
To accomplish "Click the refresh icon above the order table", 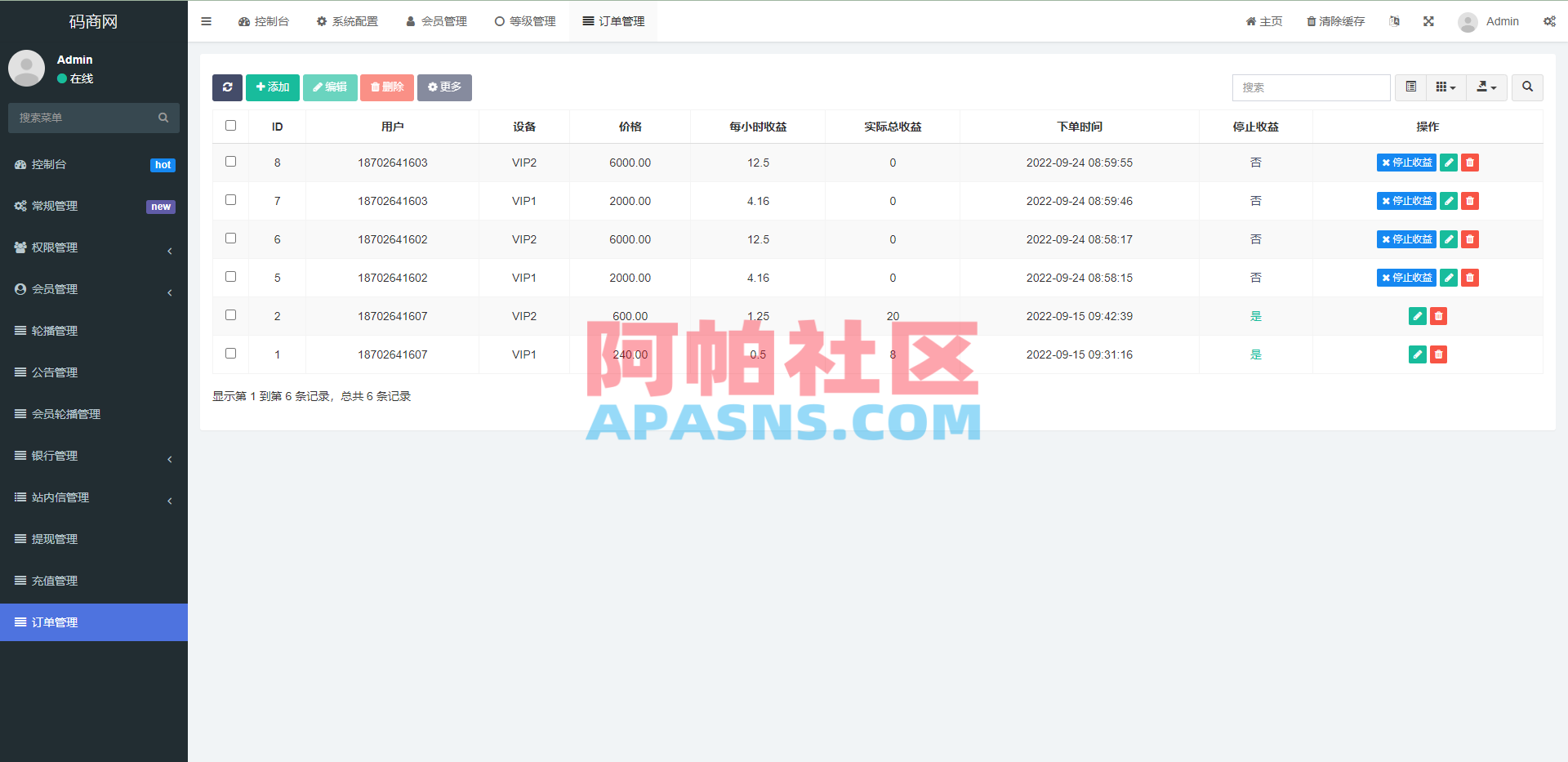I will click(227, 87).
